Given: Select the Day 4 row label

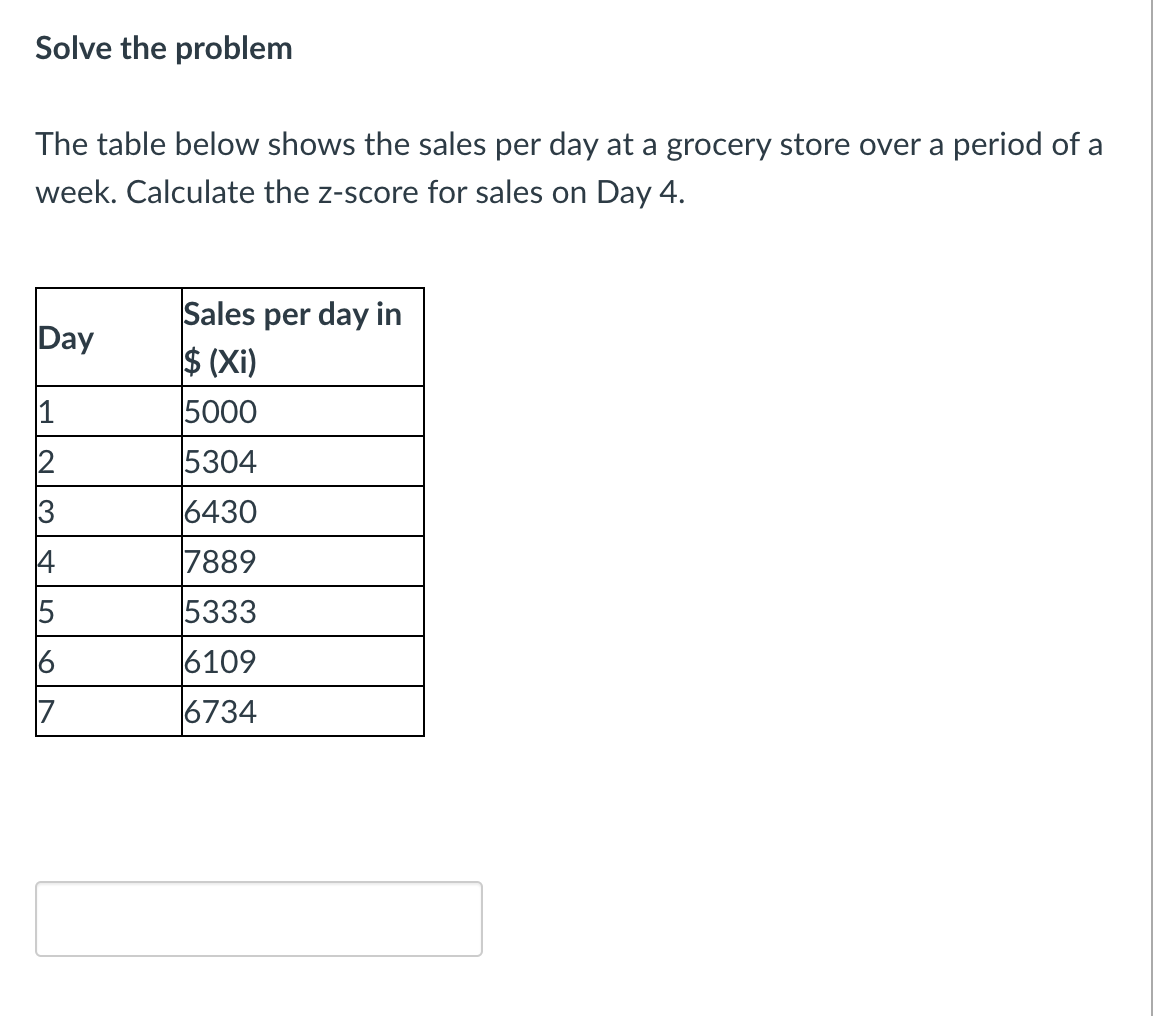Looking at the screenshot, I should [44, 560].
